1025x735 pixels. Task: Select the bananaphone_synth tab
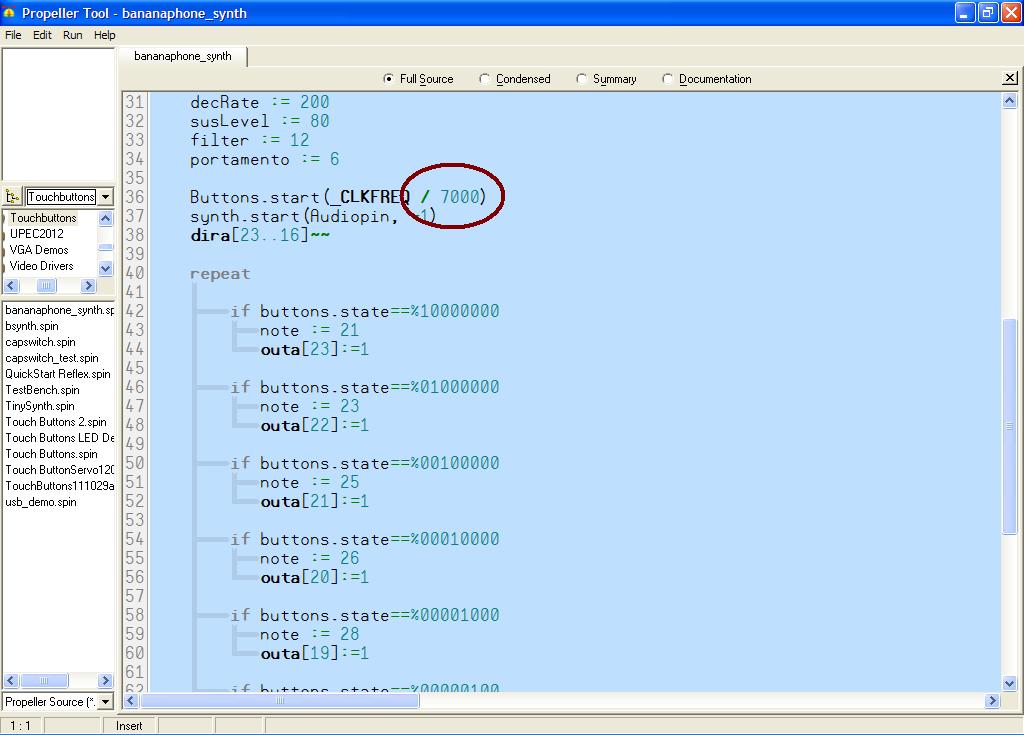[183, 57]
